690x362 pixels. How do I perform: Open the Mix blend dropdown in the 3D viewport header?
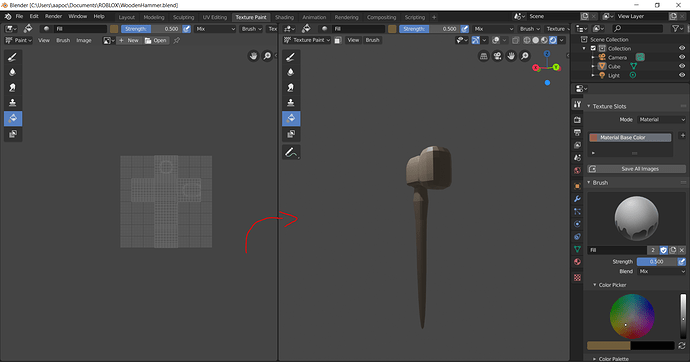pyautogui.click(x=493, y=29)
